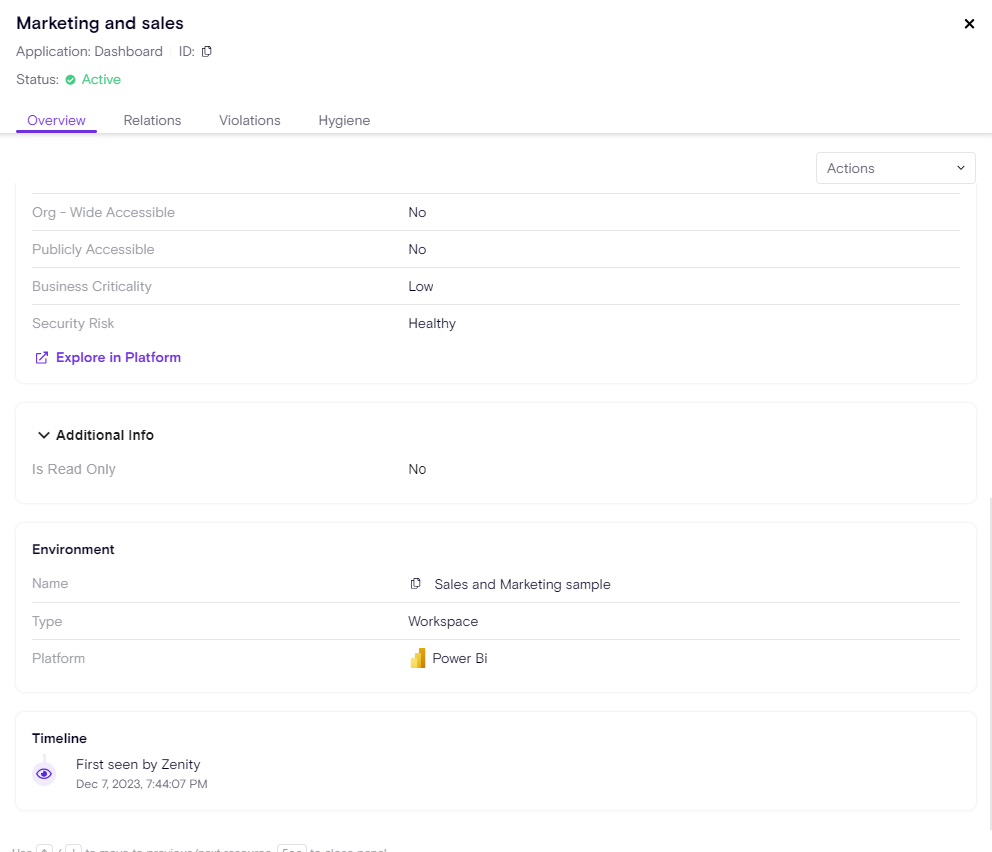
Task: Click the external-link icon beside Explore in Platform
Action: coord(42,358)
